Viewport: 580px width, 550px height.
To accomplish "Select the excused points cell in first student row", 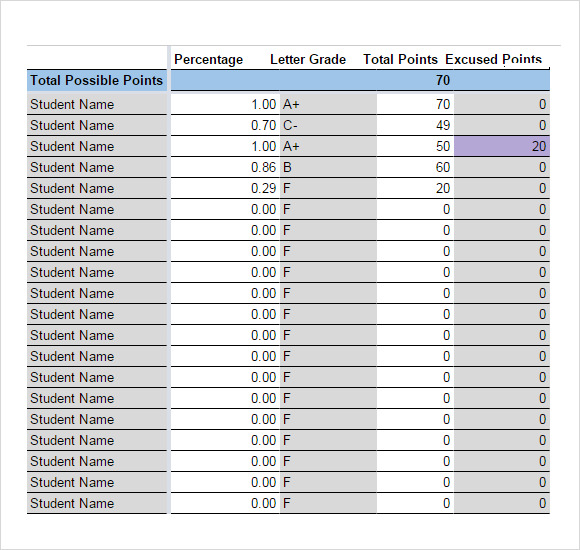I will pyautogui.click(x=502, y=104).
